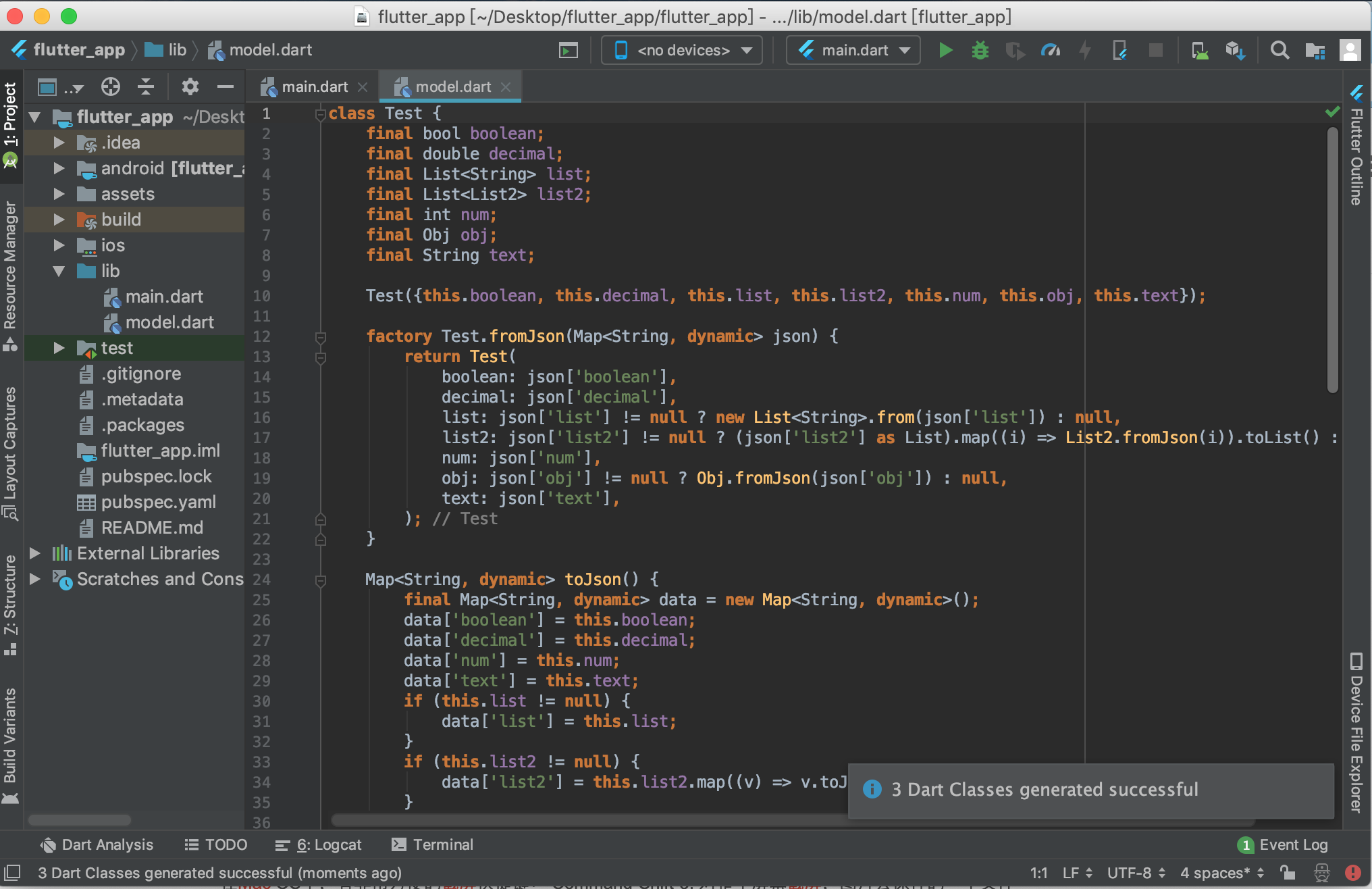Click the red error indicator in status bar
The width and height of the screenshot is (1372, 889).
[1352, 873]
